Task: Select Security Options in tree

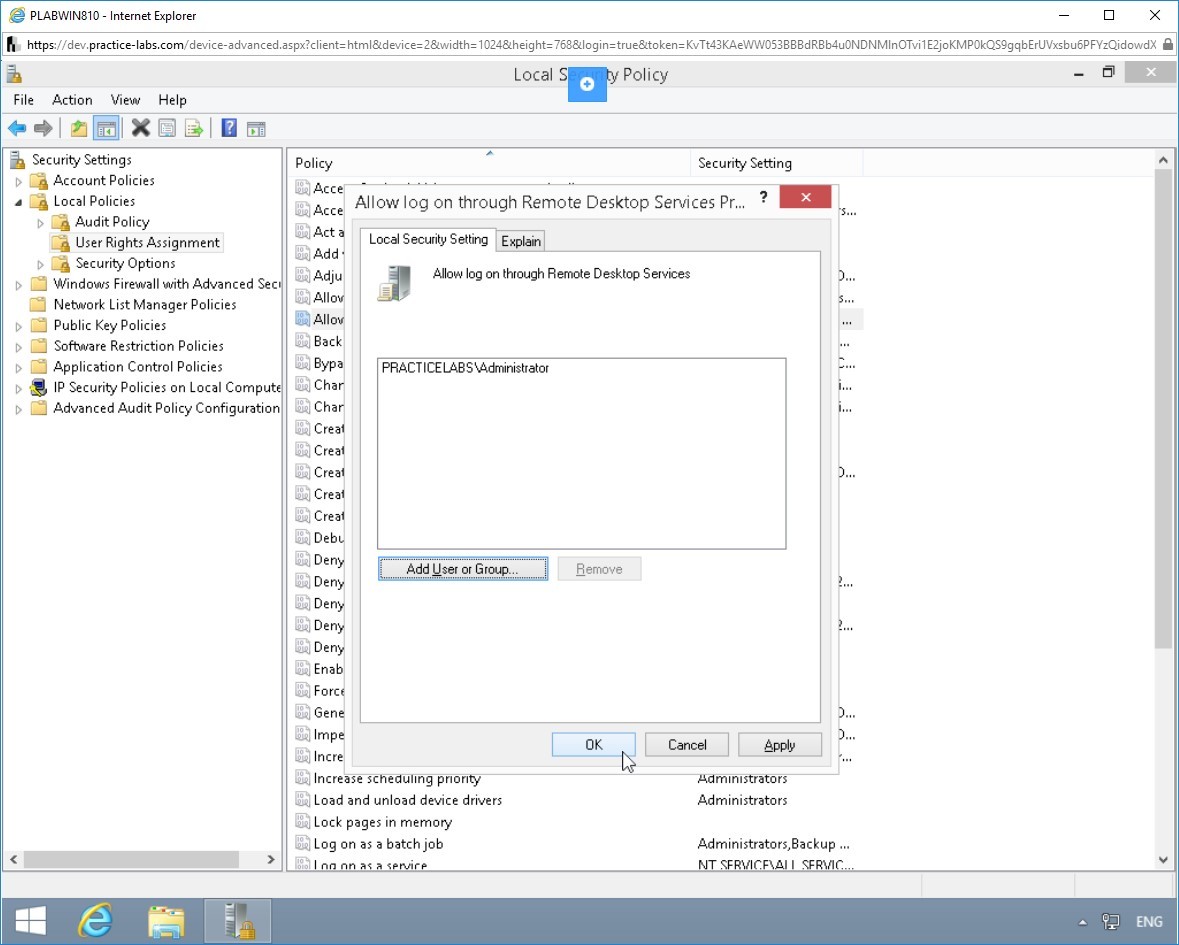Action: (x=125, y=263)
